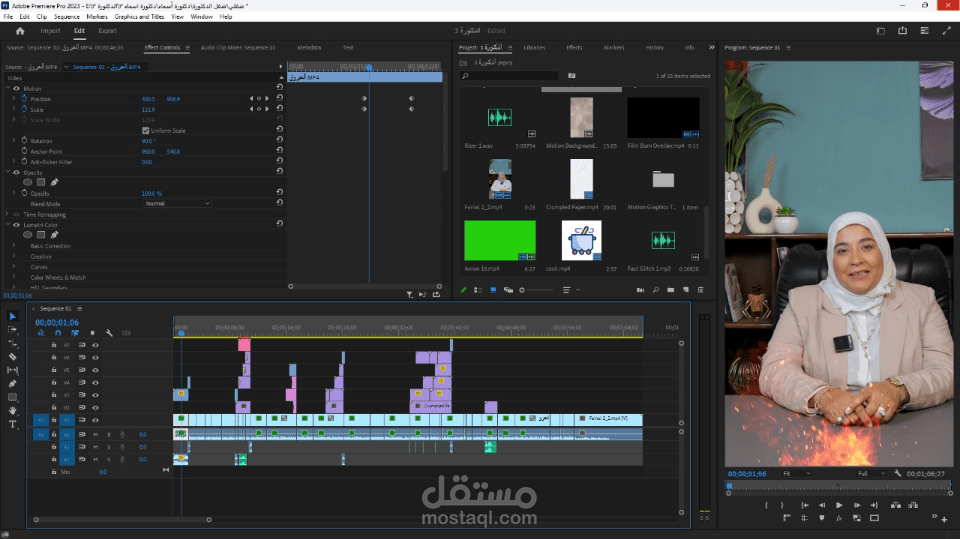Toggle lock on track V6

pyautogui.click(x=54, y=357)
